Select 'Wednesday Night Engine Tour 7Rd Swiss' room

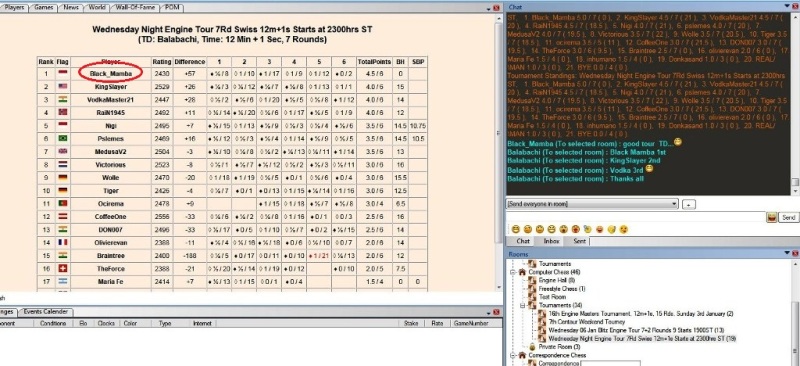click(x=642, y=338)
